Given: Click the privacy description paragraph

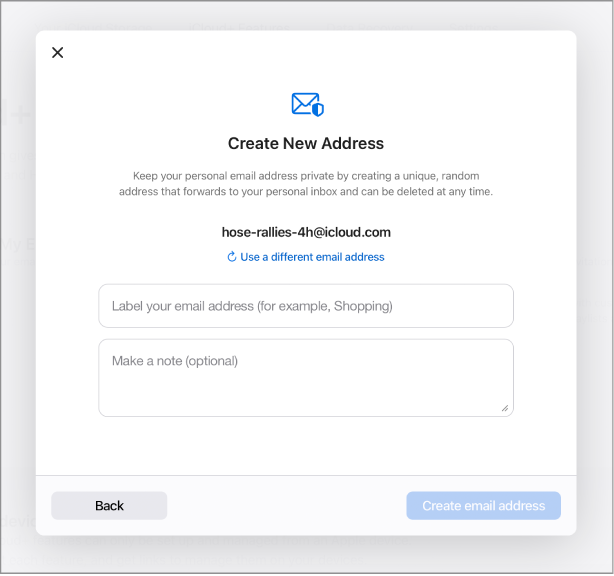Looking at the screenshot, I should (306, 183).
